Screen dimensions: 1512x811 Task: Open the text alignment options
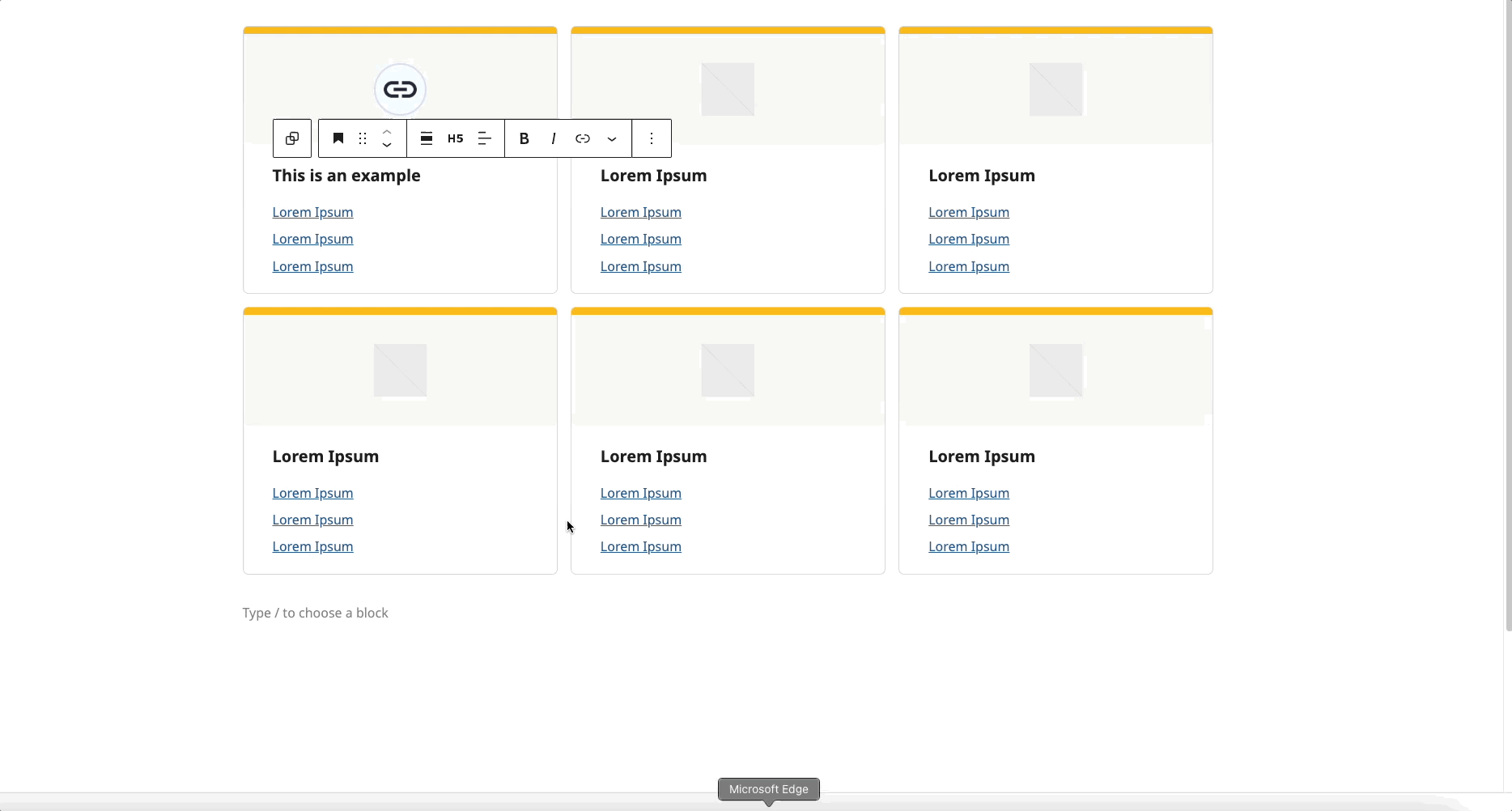coord(485,138)
